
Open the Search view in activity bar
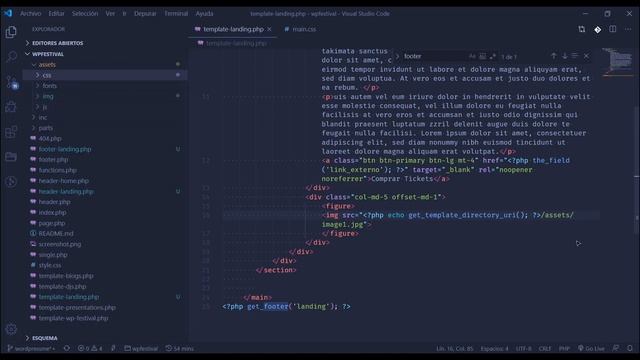[11, 56]
